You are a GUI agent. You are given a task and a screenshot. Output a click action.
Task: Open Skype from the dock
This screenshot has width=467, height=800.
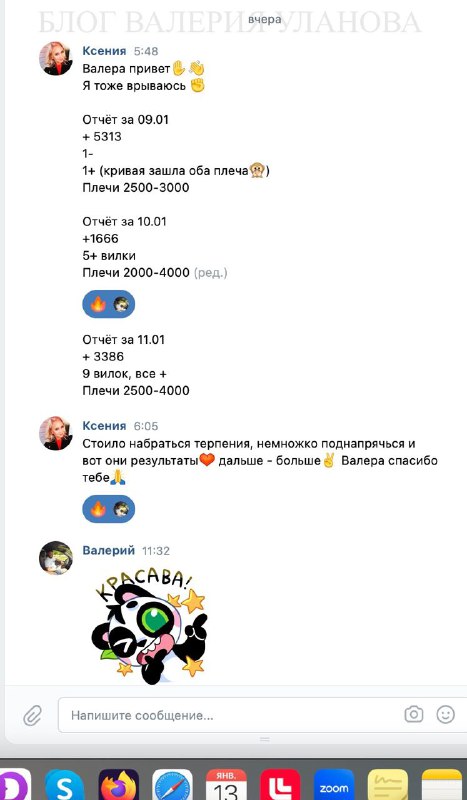[x=64, y=786]
